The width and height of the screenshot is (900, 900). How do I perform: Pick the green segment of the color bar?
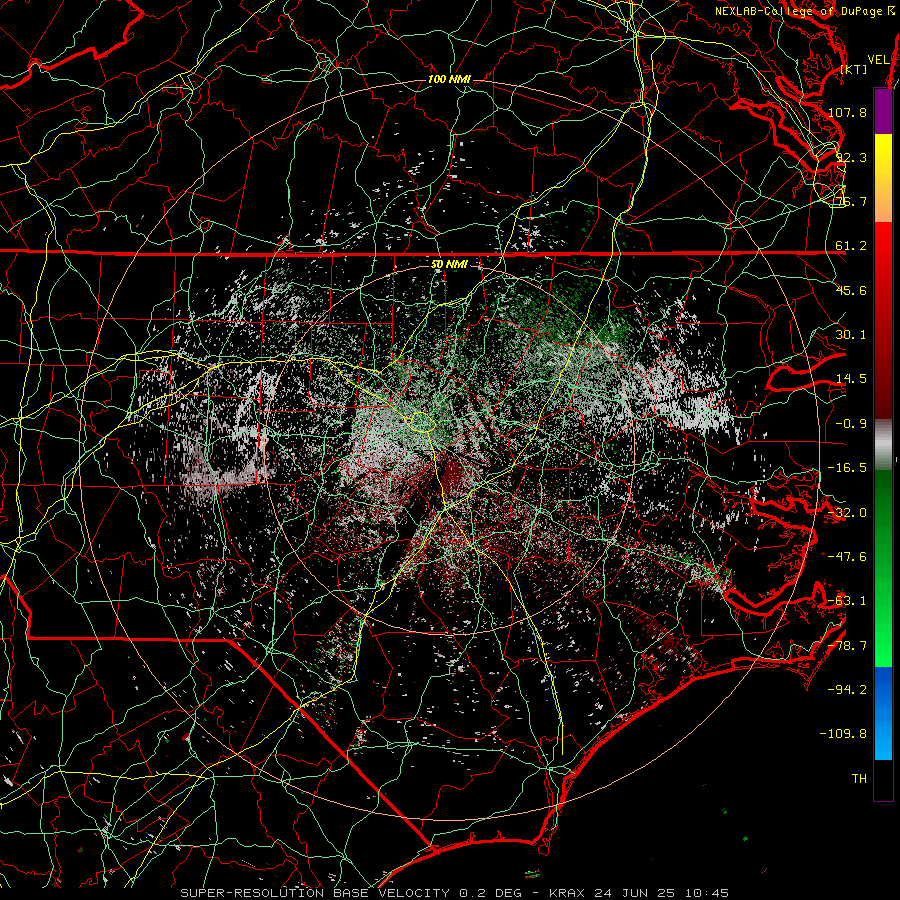click(883, 568)
